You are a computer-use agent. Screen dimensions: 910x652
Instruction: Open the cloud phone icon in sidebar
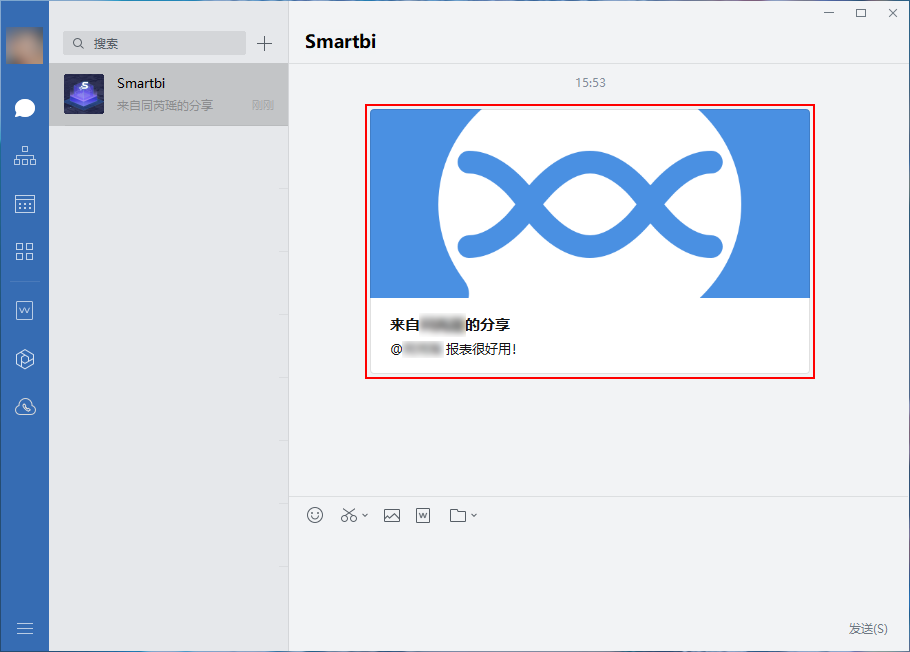click(25, 407)
